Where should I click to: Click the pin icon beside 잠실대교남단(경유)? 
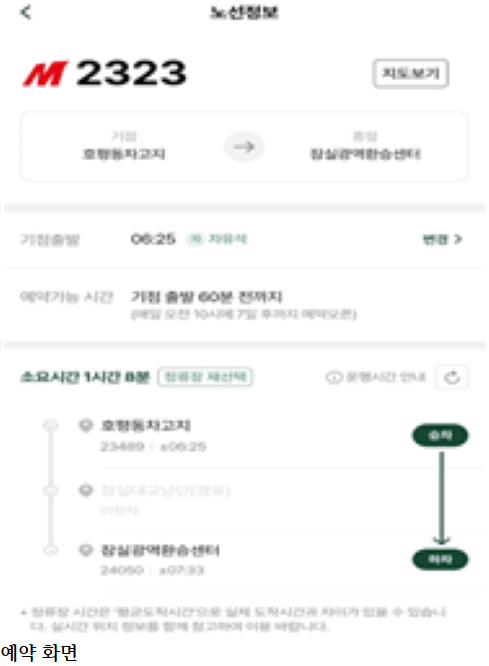(x=86, y=491)
